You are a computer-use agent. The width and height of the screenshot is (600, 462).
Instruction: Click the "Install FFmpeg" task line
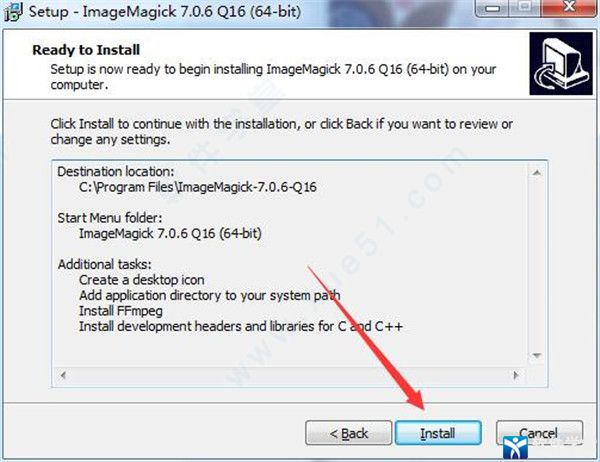121,311
